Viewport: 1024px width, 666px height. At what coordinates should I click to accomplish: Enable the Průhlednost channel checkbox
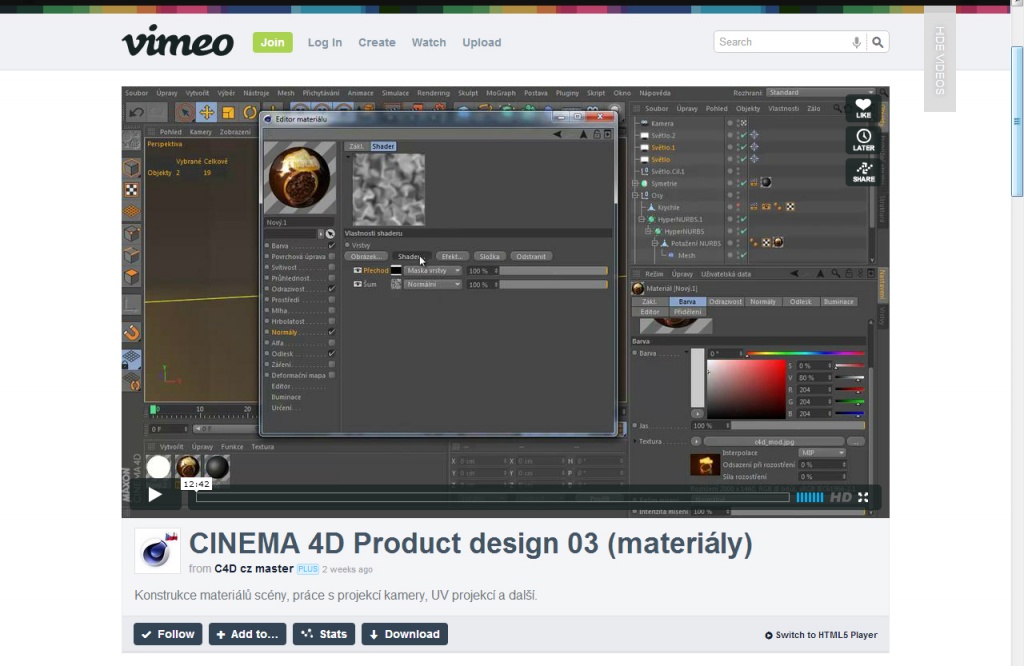(x=332, y=278)
